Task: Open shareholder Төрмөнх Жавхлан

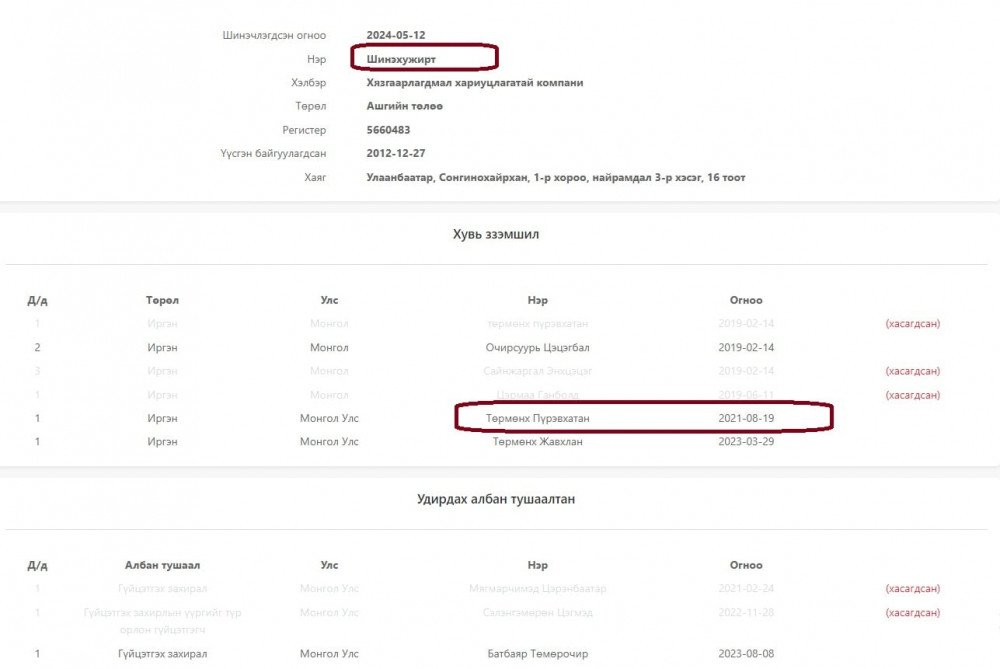Action: (539, 441)
